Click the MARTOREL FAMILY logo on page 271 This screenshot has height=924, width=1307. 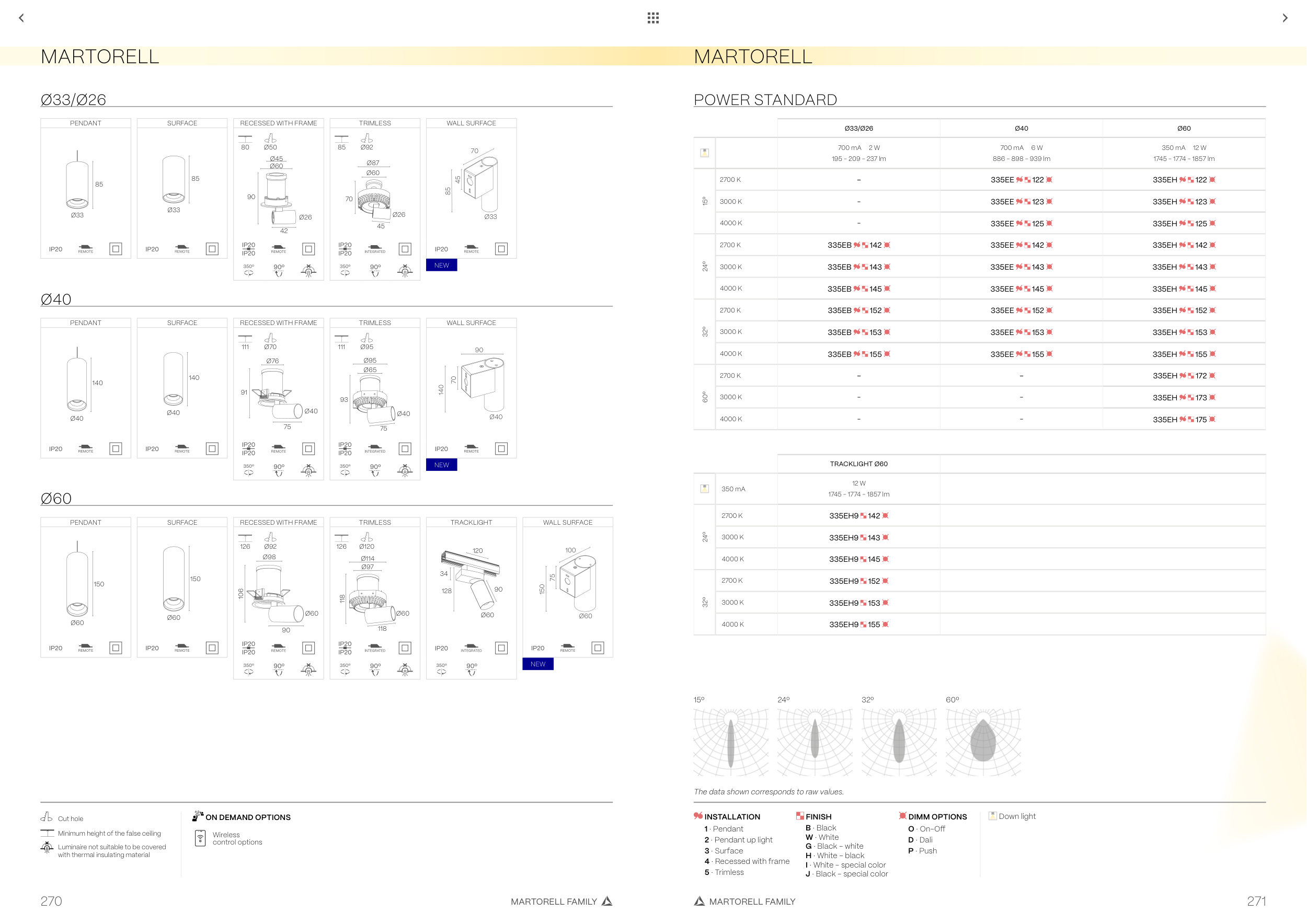tap(699, 901)
